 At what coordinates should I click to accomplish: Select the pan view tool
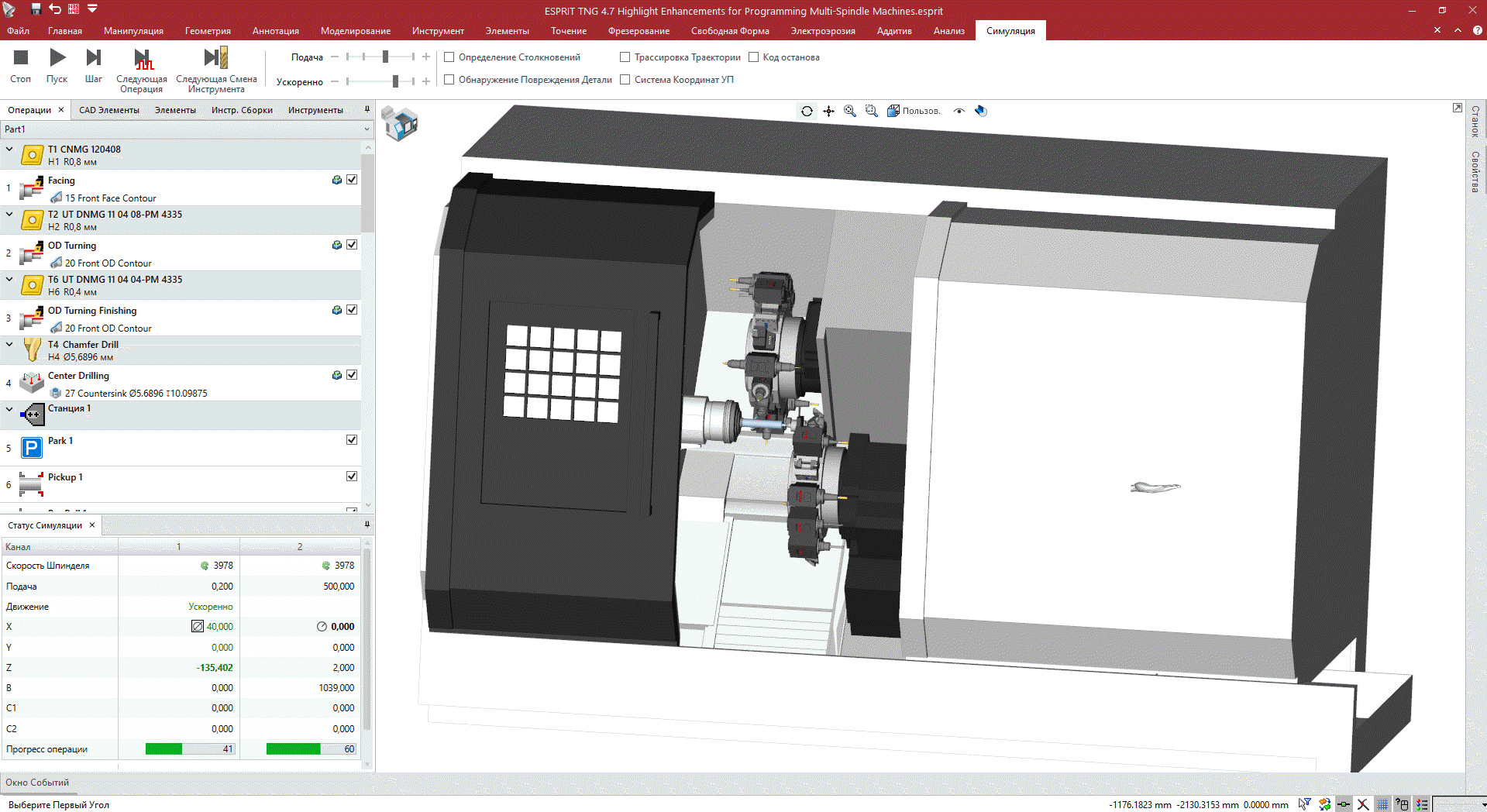828,111
